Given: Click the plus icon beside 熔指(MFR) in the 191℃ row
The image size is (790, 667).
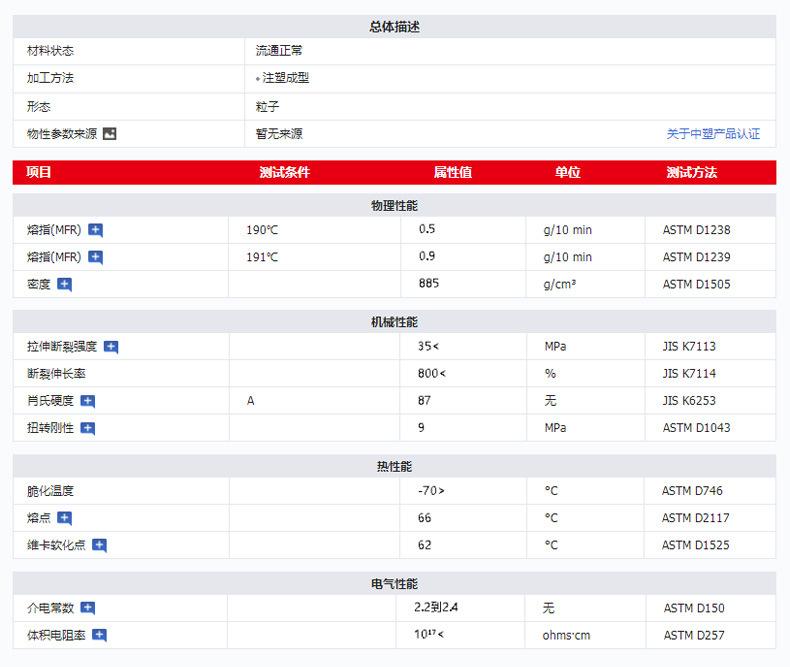Looking at the screenshot, I should click(x=96, y=257).
